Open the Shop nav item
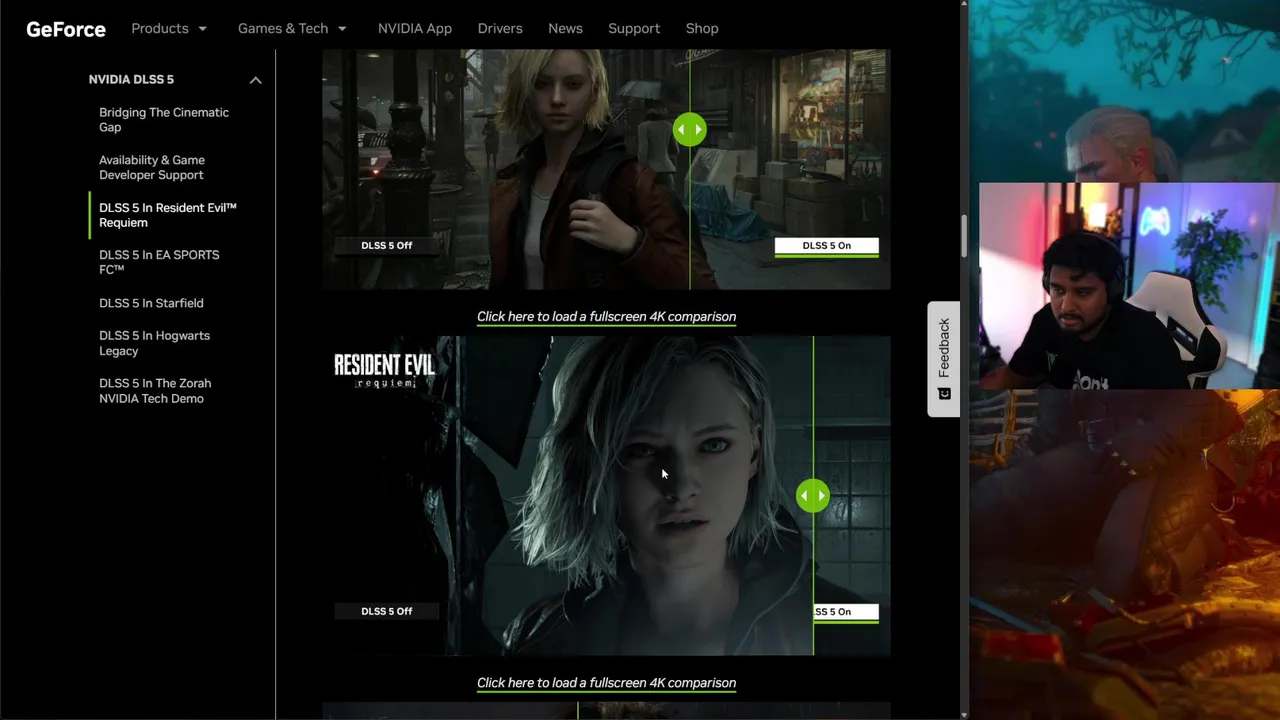 702,28
